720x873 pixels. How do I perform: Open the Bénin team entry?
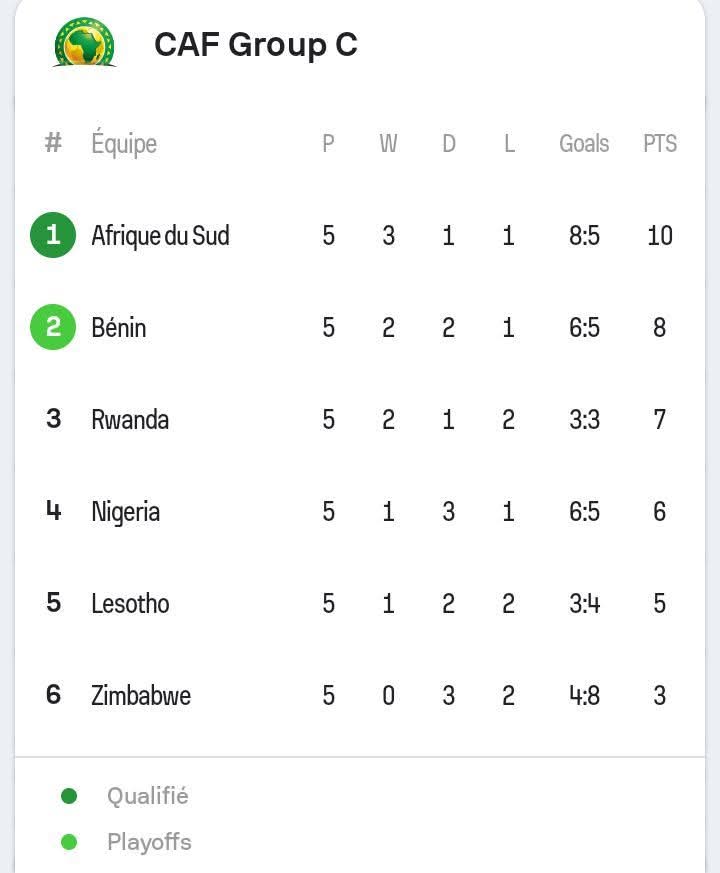point(119,327)
